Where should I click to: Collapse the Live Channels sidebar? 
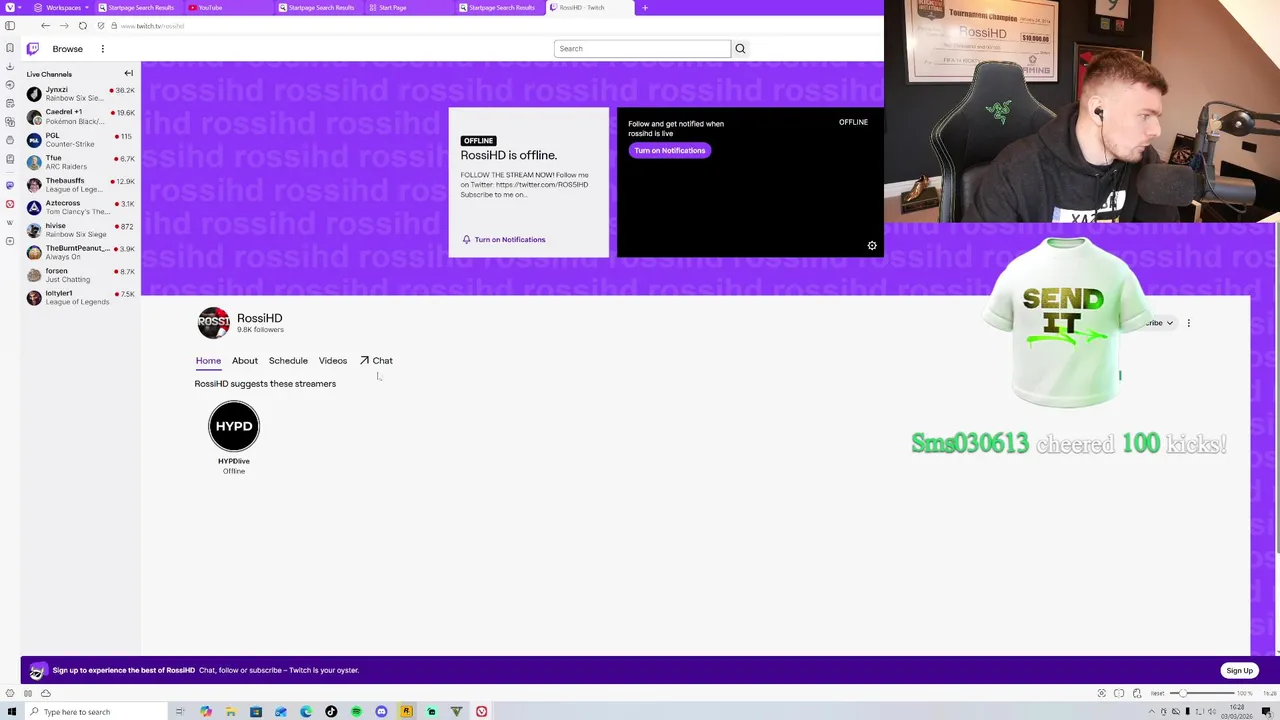pyautogui.click(x=128, y=73)
